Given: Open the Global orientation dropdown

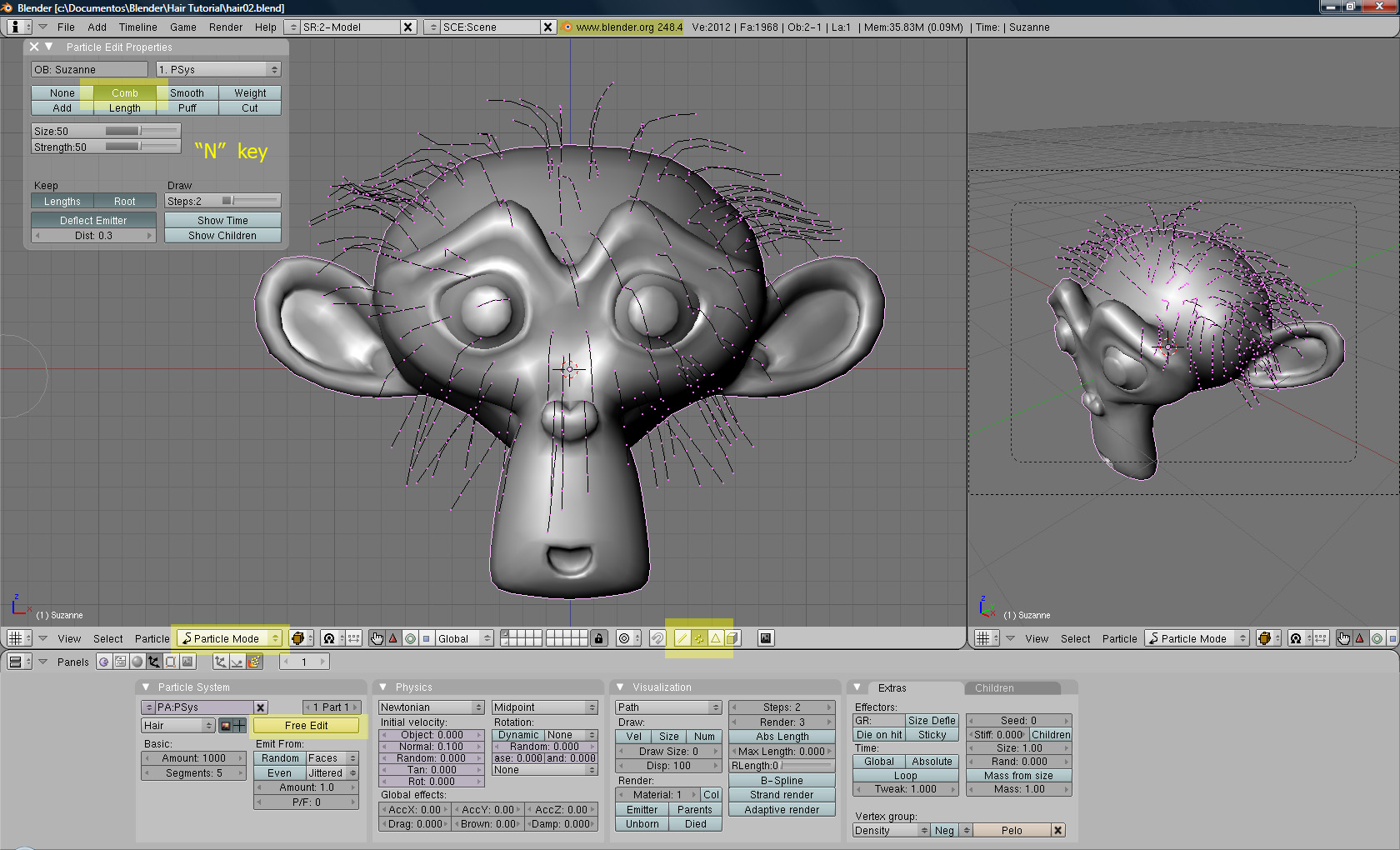Looking at the screenshot, I should [464, 638].
